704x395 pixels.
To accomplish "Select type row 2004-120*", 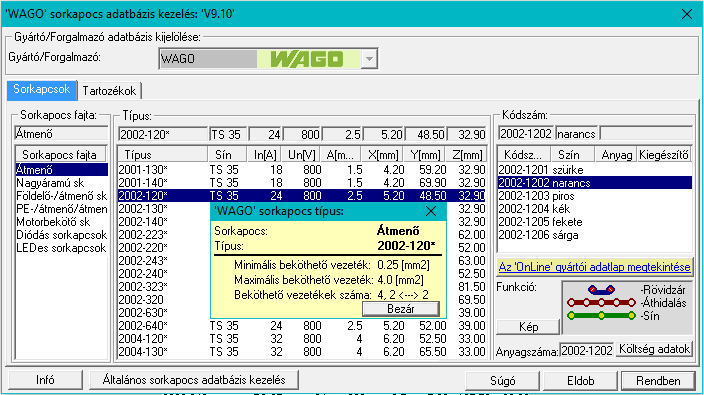I will pyautogui.click(x=302, y=339).
